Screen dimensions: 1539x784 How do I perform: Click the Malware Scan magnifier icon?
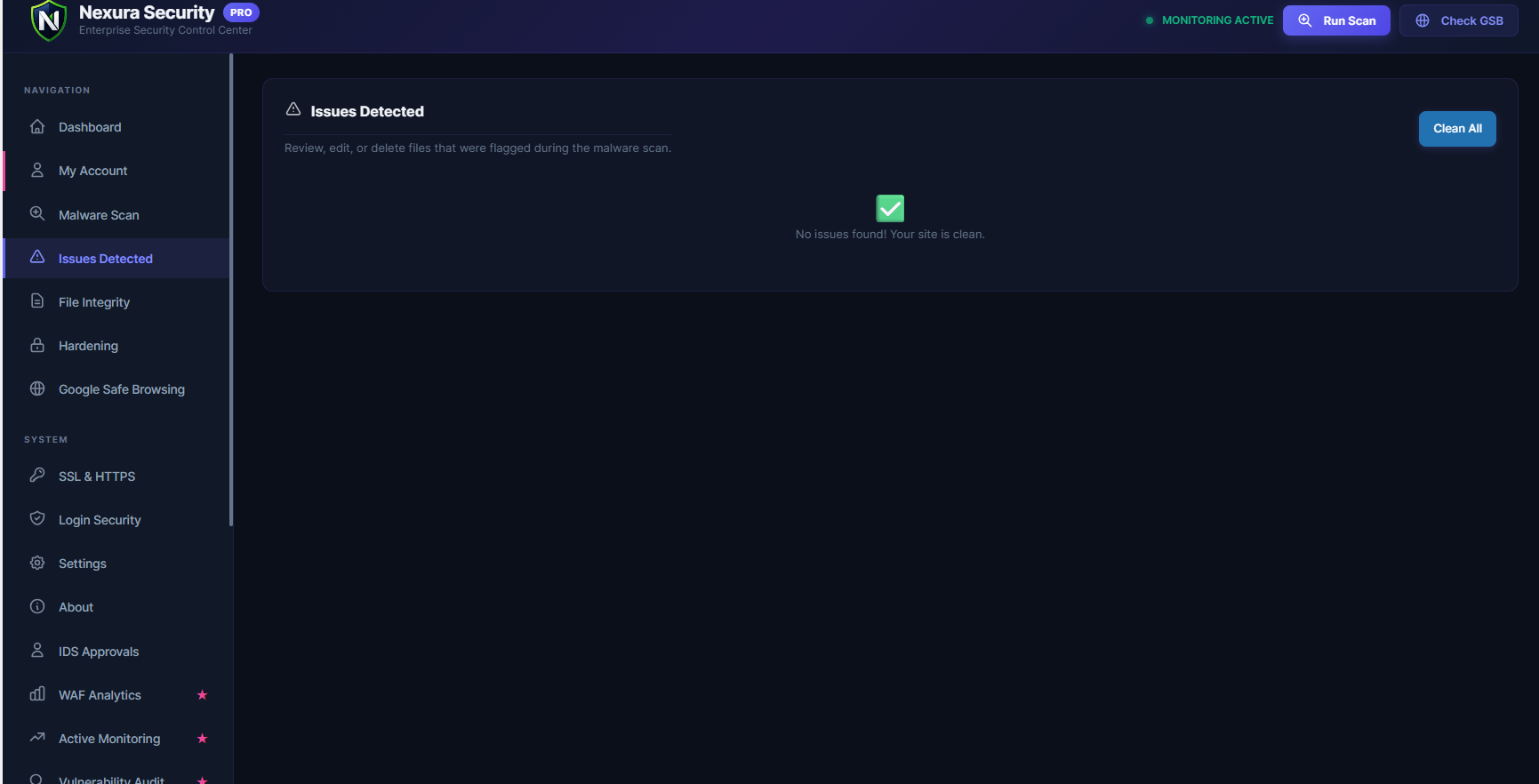coord(37,214)
